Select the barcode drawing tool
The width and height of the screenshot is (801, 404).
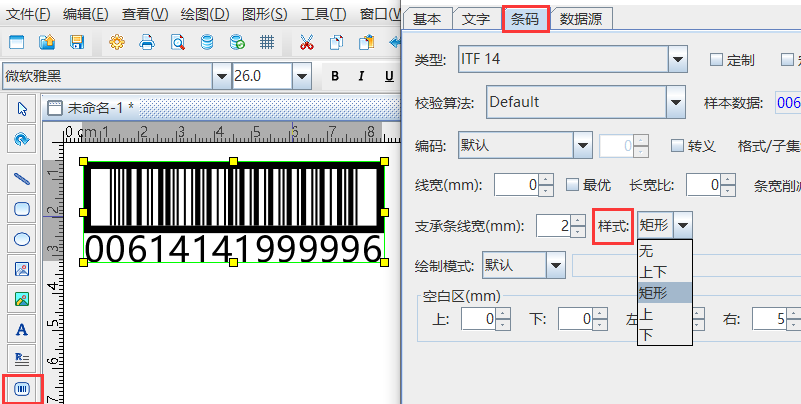[22, 388]
